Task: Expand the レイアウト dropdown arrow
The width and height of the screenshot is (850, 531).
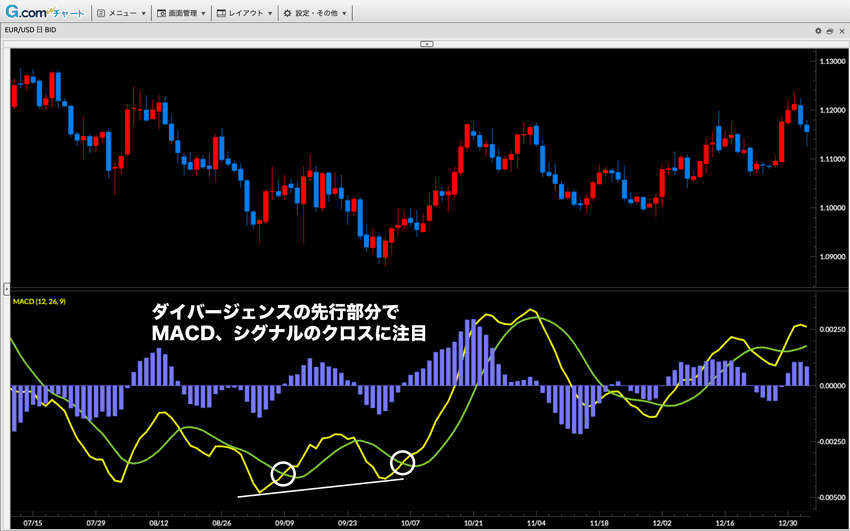Action: pyautogui.click(x=271, y=14)
